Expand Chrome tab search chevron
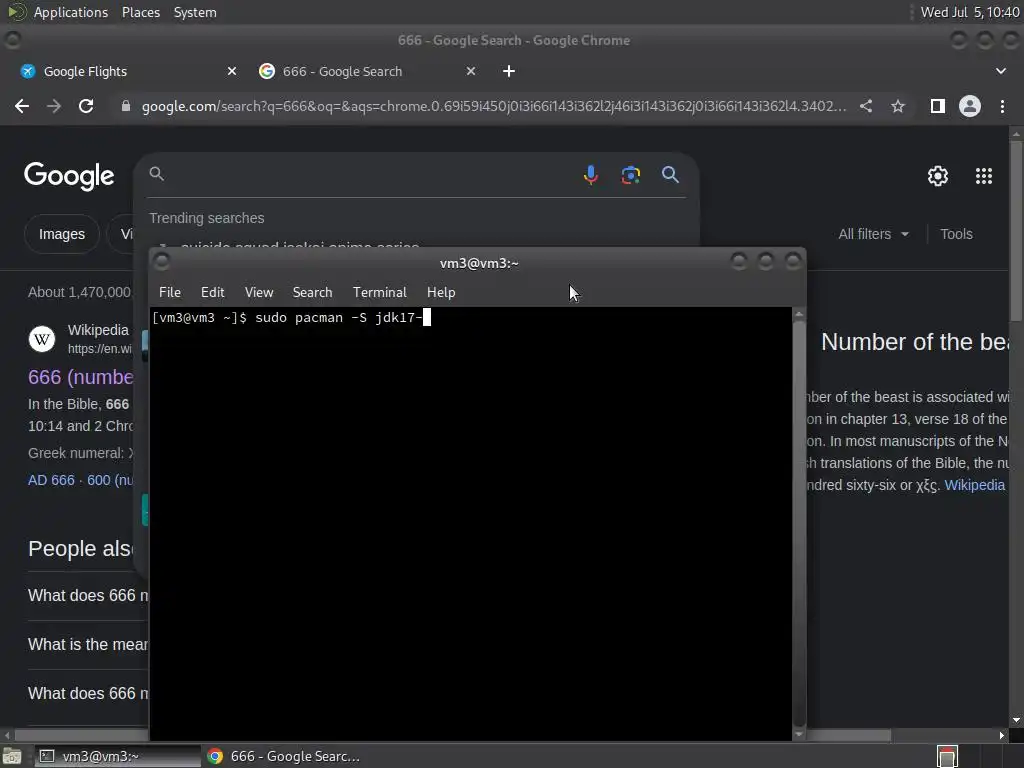Viewport: 1024px width, 768px height. 1000,71
